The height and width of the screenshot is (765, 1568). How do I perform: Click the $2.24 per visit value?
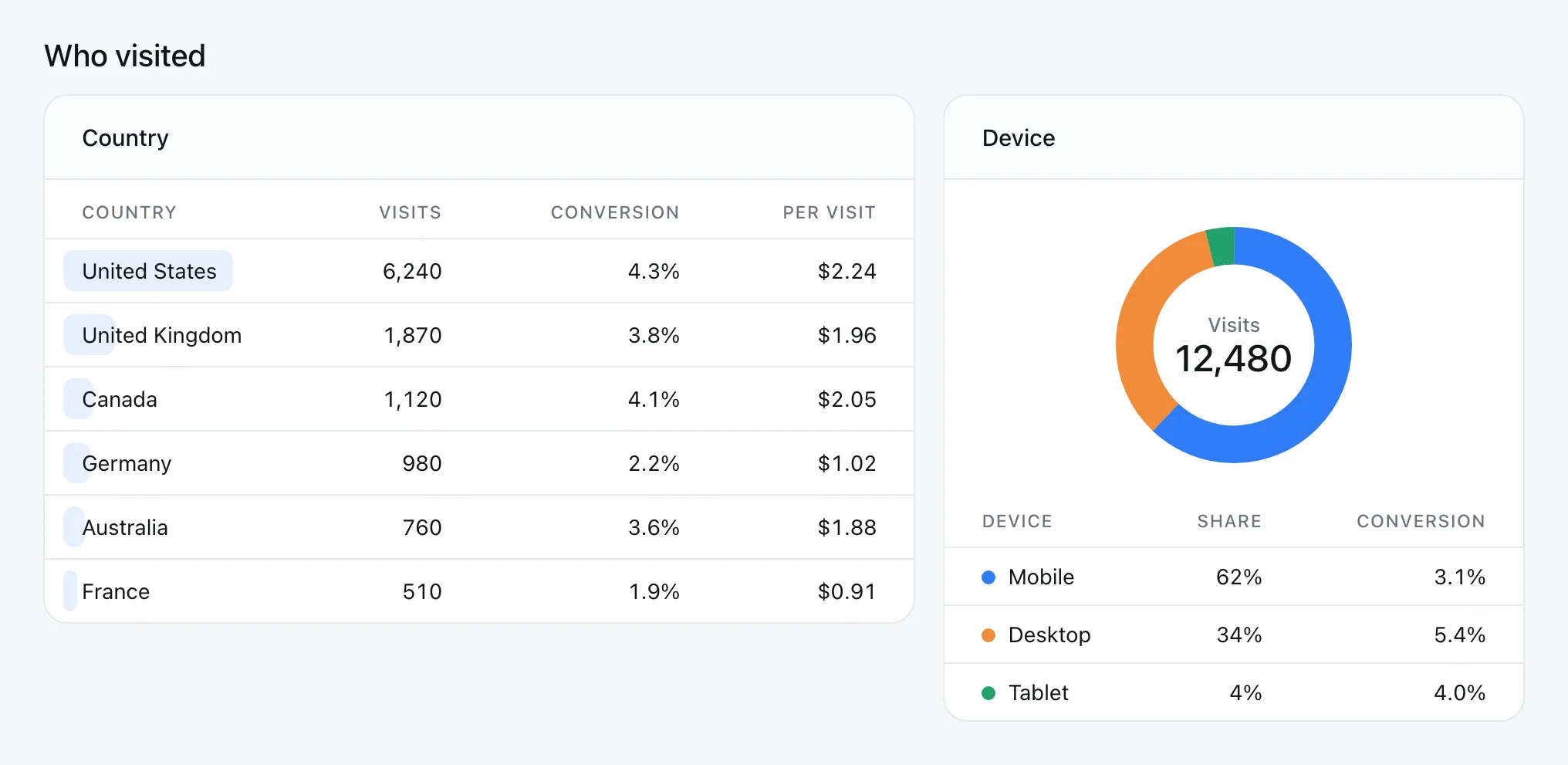[847, 271]
